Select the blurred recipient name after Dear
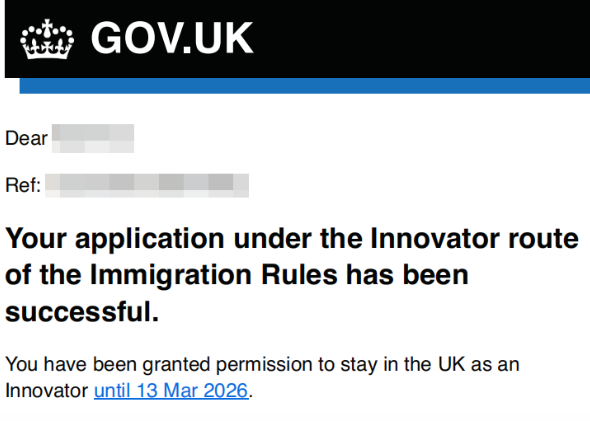Viewport: 590px width, 421px height. (93, 138)
